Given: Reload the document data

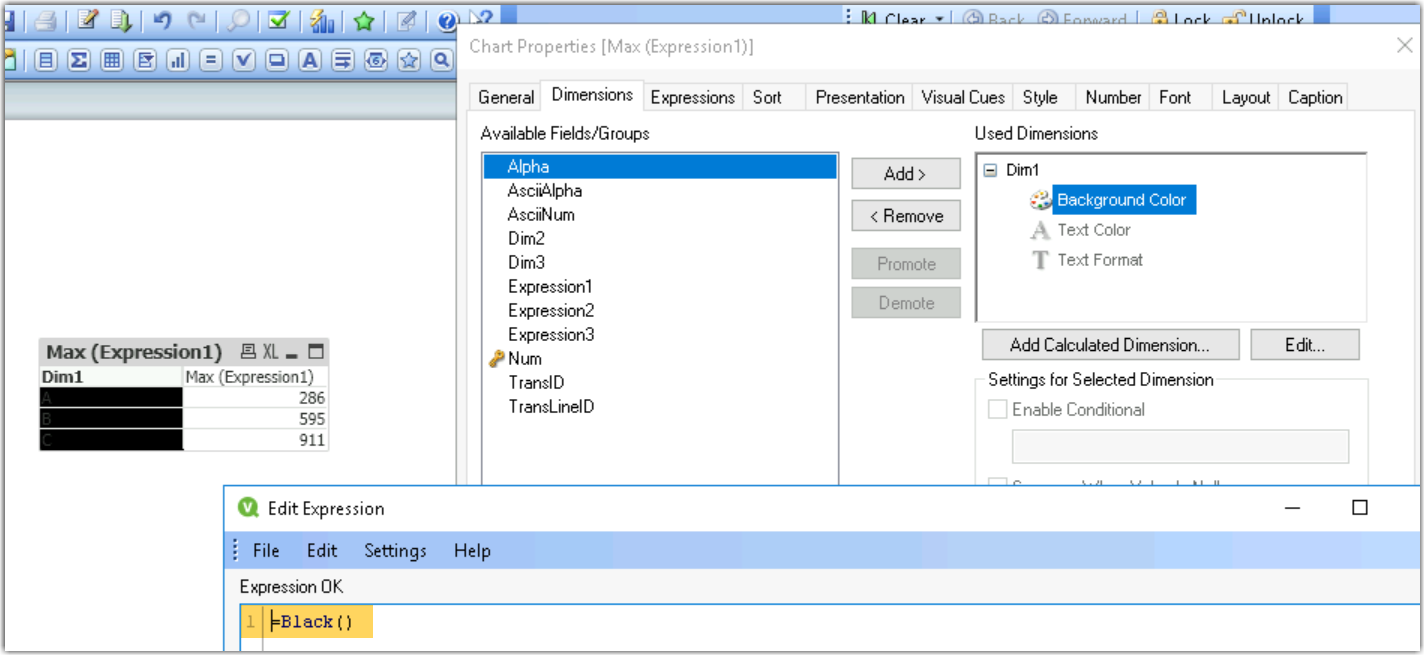Looking at the screenshot, I should 120,20.
